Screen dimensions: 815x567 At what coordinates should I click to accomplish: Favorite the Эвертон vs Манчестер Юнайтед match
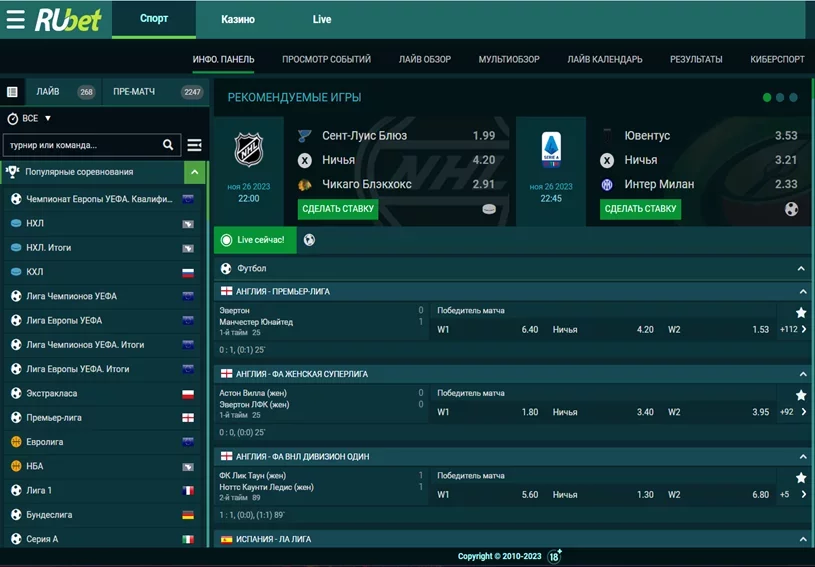coord(801,312)
